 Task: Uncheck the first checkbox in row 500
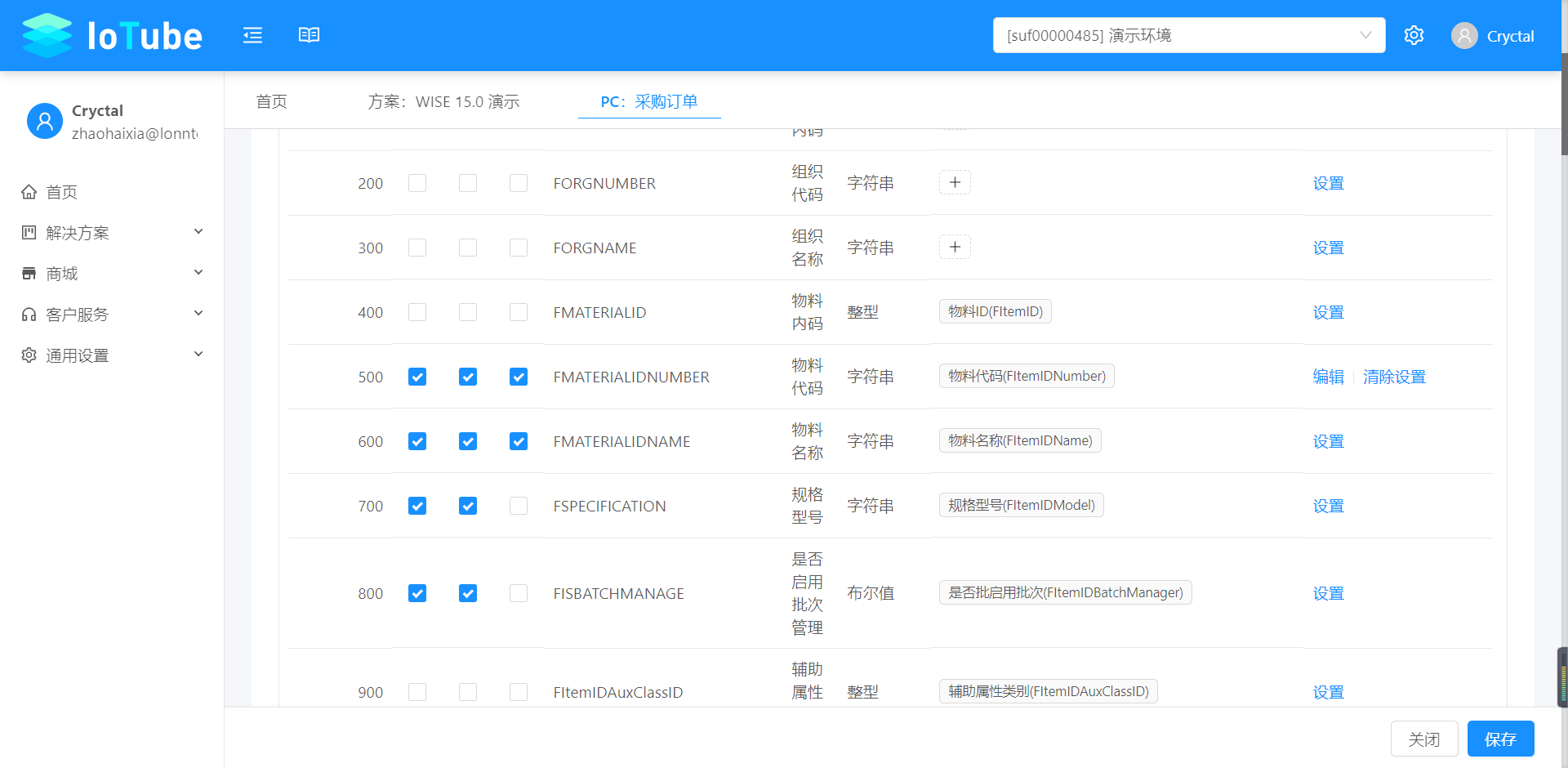click(417, 377)
